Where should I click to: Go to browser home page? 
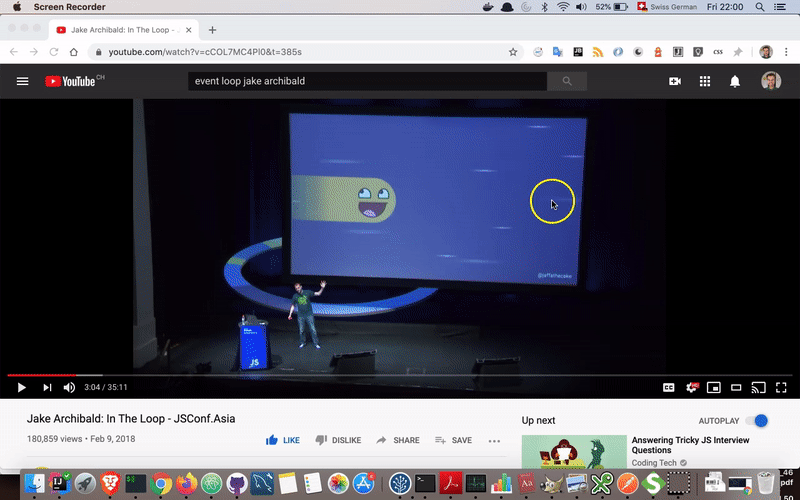pos(73,52)
